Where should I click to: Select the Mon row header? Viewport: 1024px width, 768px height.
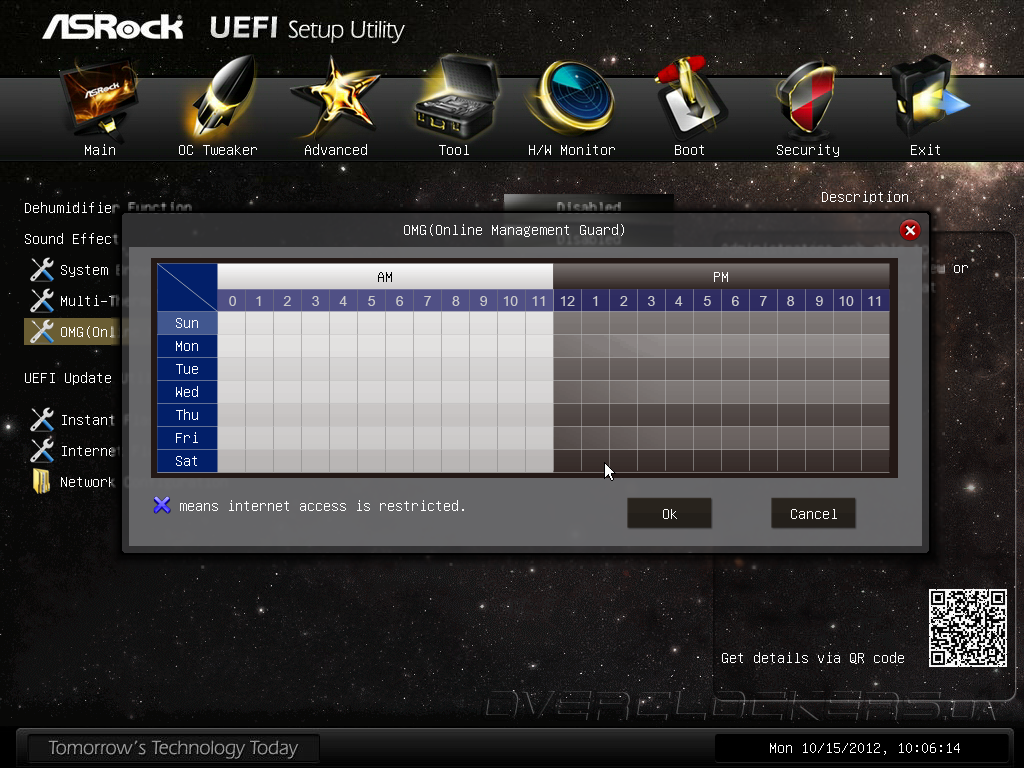click(x=187, y=346)
